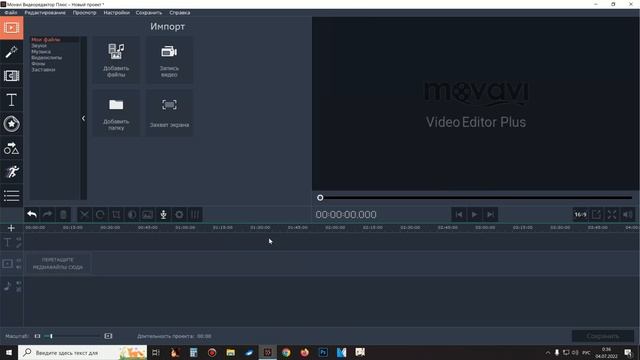Click Добавить файлы add files tile

(116, 60)
